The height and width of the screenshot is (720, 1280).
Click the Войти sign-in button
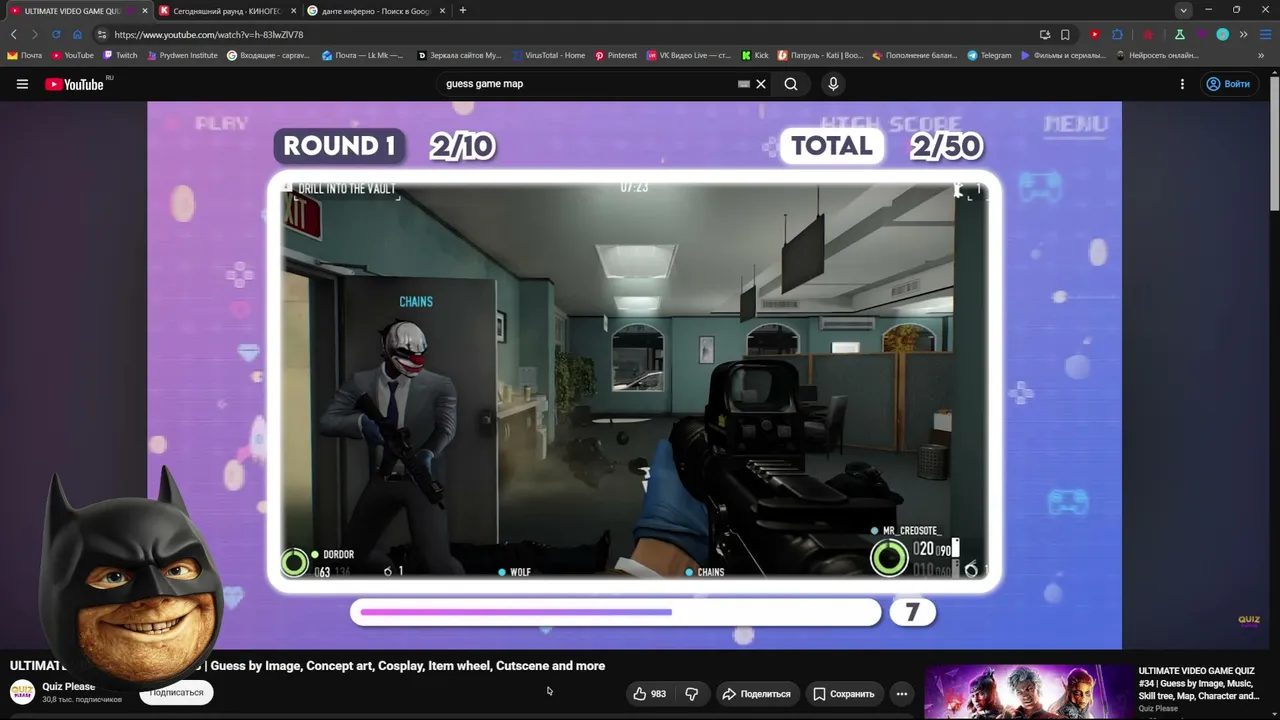click(x=1228, y=84)
